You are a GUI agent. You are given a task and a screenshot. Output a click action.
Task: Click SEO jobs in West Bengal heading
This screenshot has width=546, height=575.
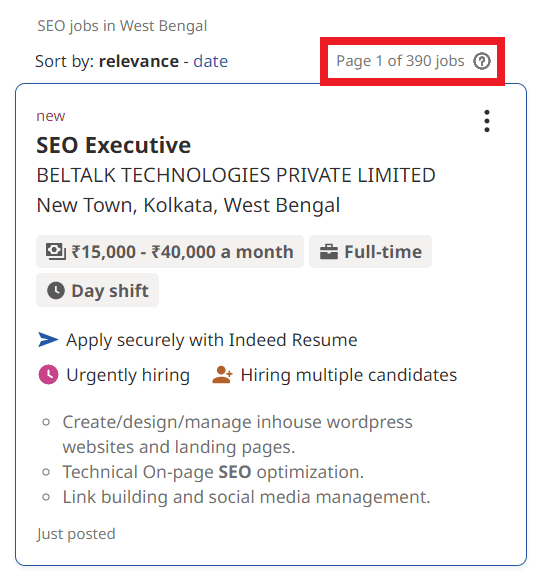click(122, 26)
